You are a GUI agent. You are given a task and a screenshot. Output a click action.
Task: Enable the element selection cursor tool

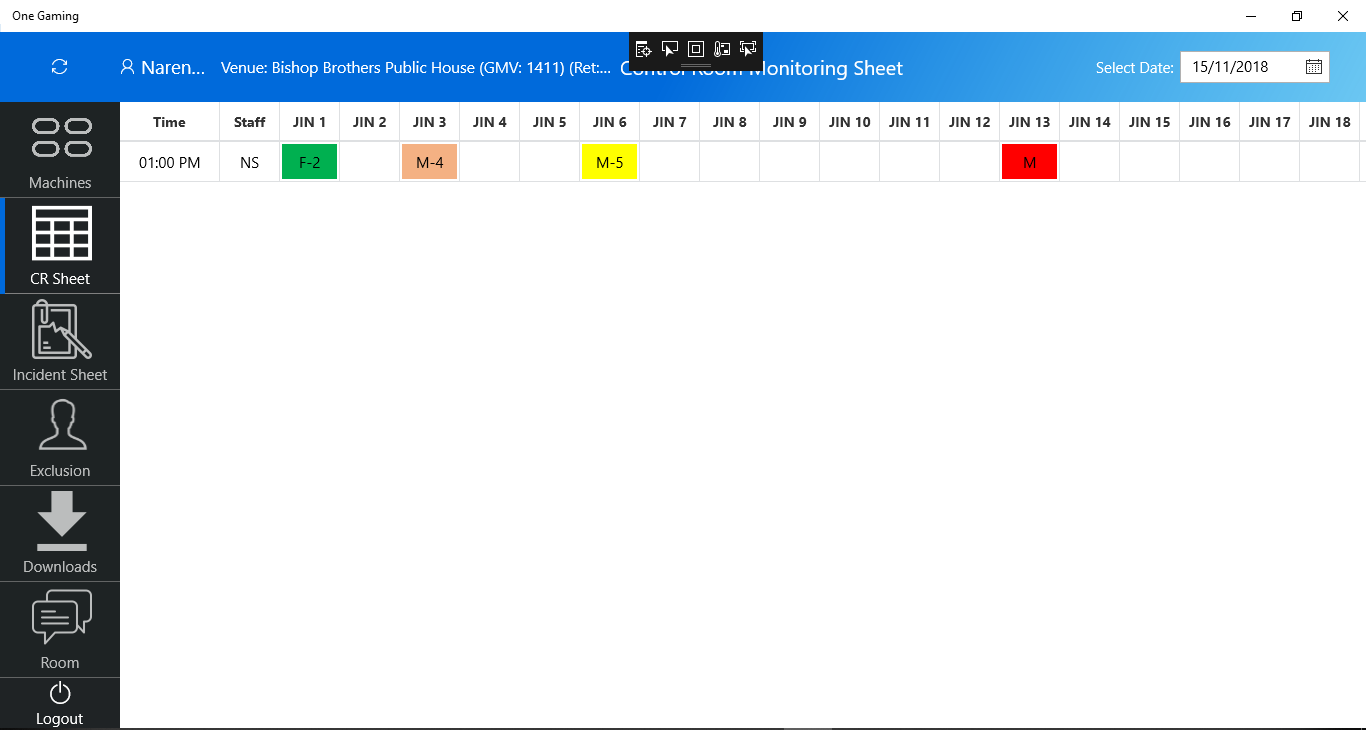[x=670, y=49]
